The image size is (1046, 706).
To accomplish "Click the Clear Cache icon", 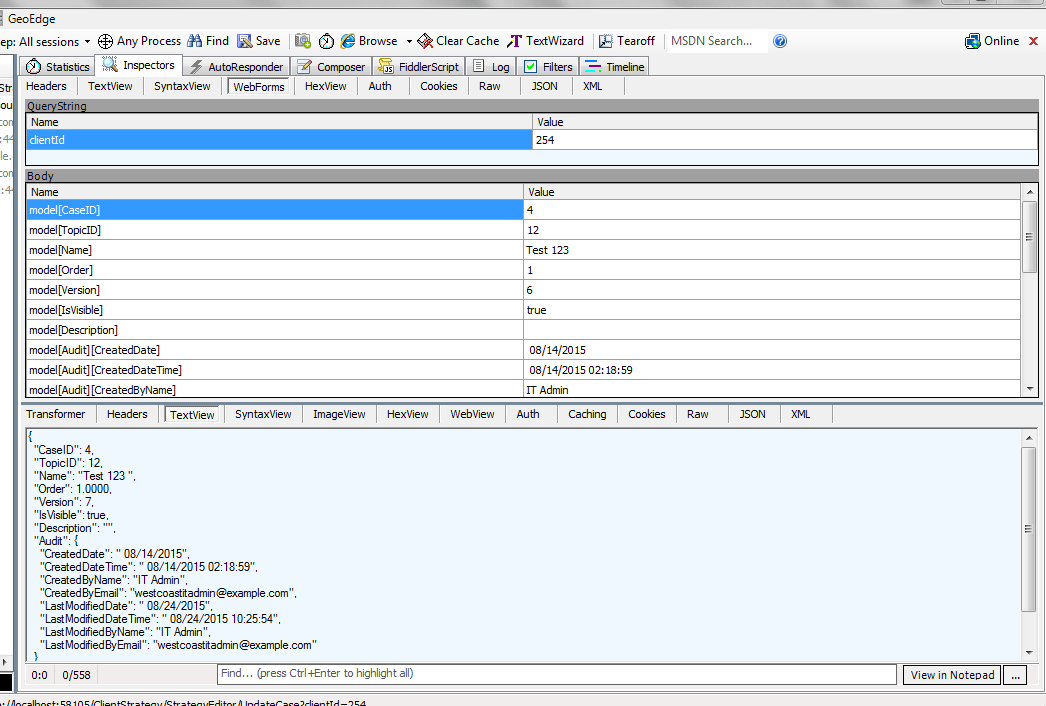I will click(x=425, y=41).
